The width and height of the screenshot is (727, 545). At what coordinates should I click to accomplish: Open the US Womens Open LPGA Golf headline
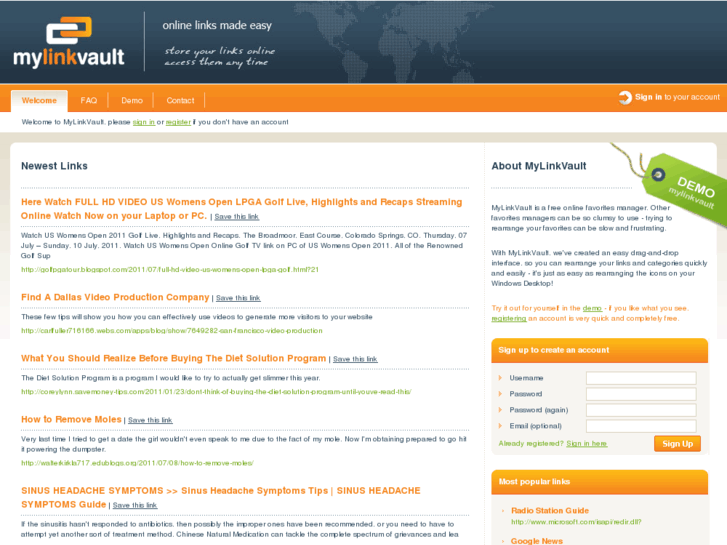point(242,209)
